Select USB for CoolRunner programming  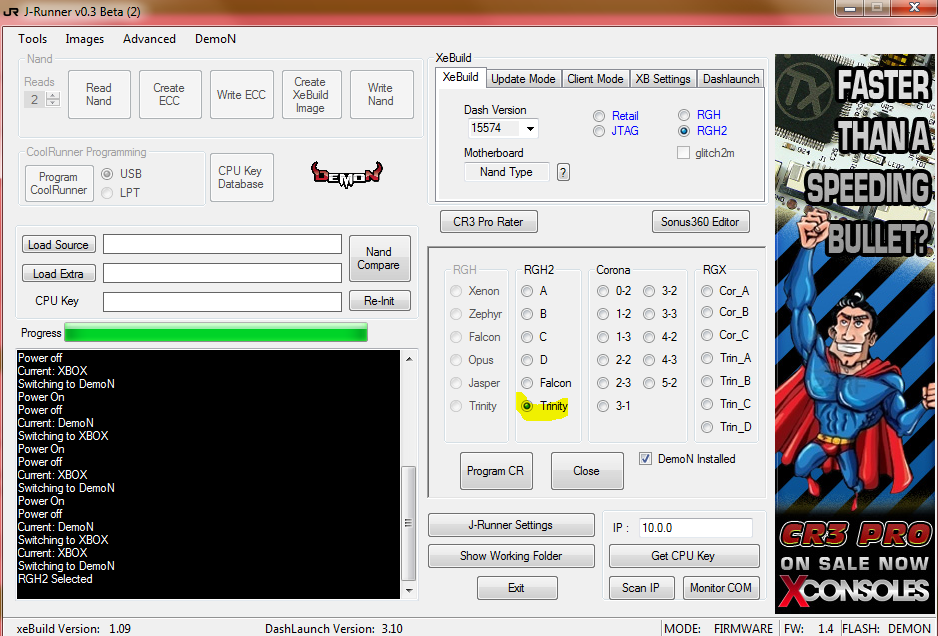(x=107, y=174)
